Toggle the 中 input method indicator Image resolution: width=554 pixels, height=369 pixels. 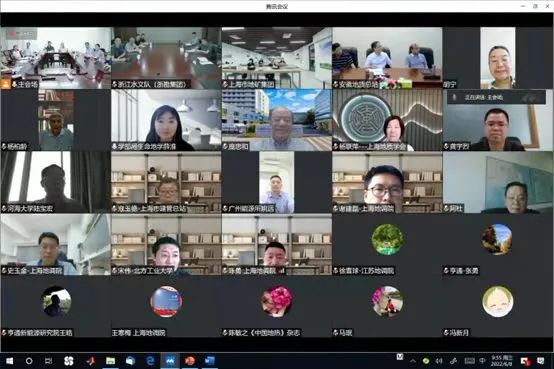483,361
